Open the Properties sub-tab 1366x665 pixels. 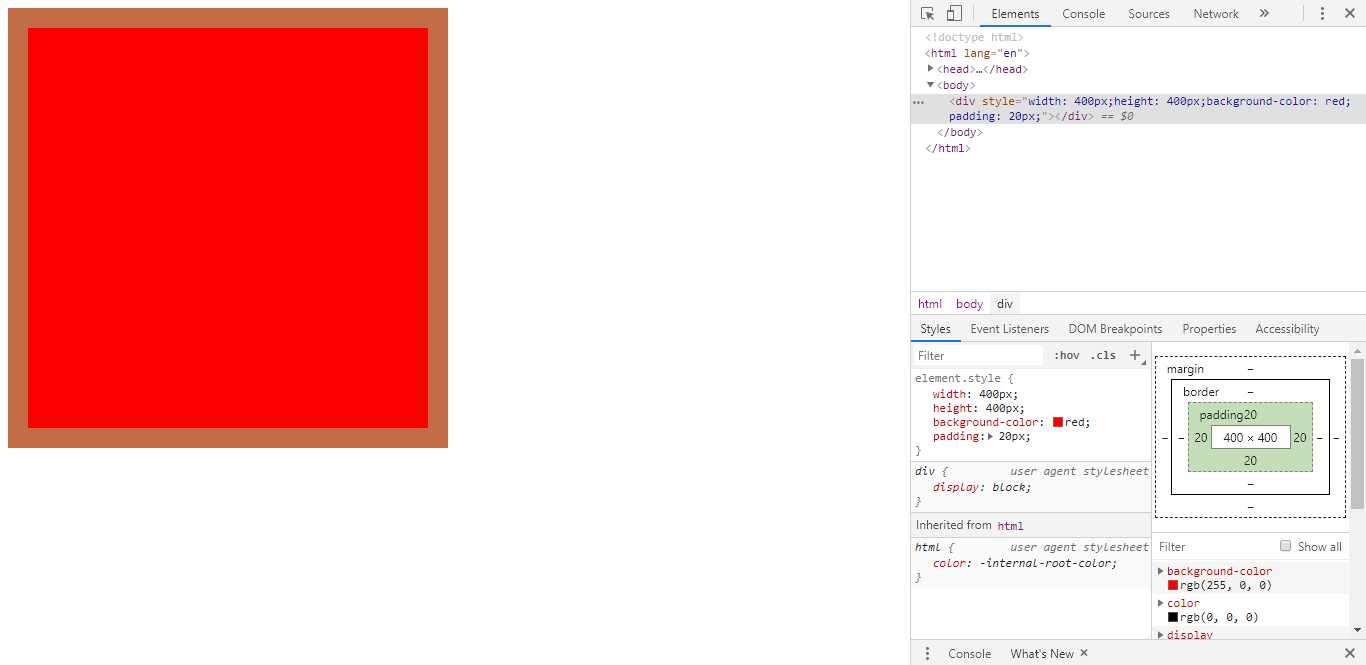tap(1209, 329)
